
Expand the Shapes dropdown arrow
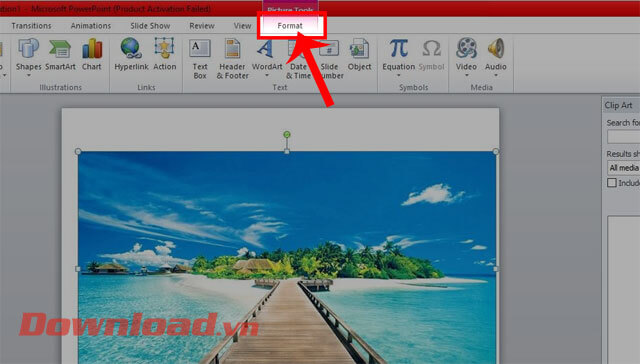[x=29, y=75]
